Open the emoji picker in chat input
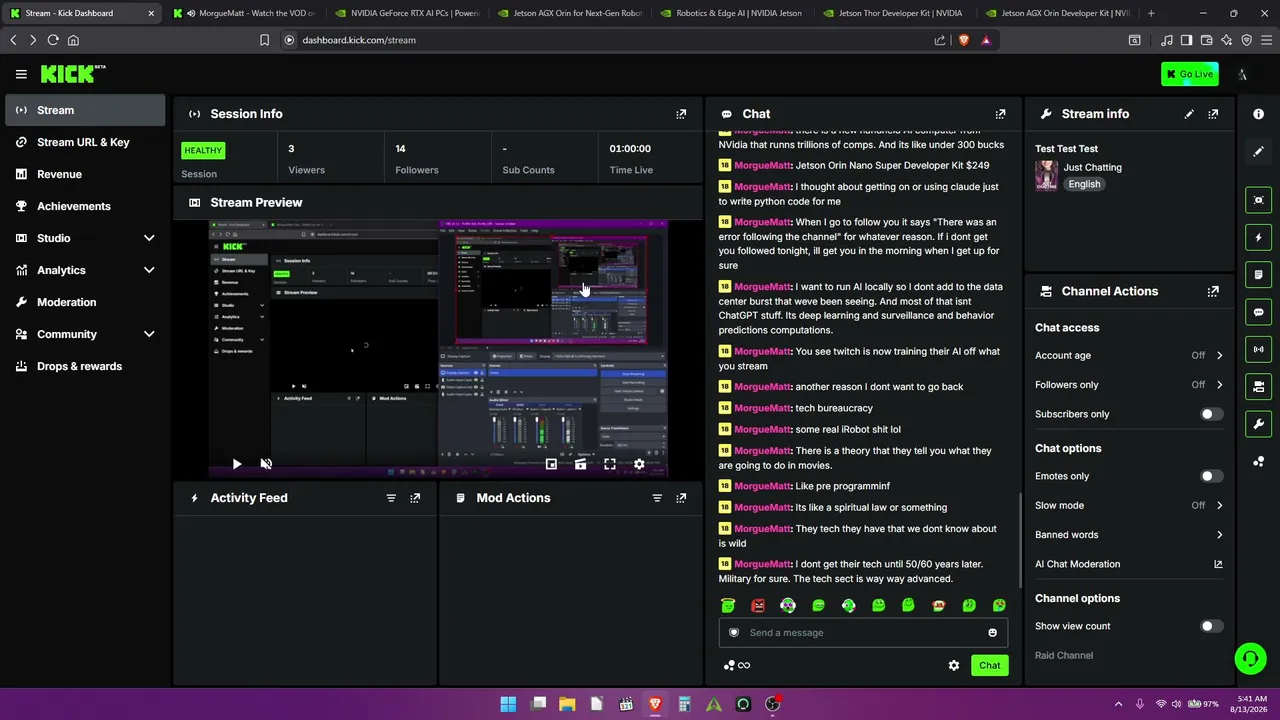1280x720 pixels. pos(992,633)
